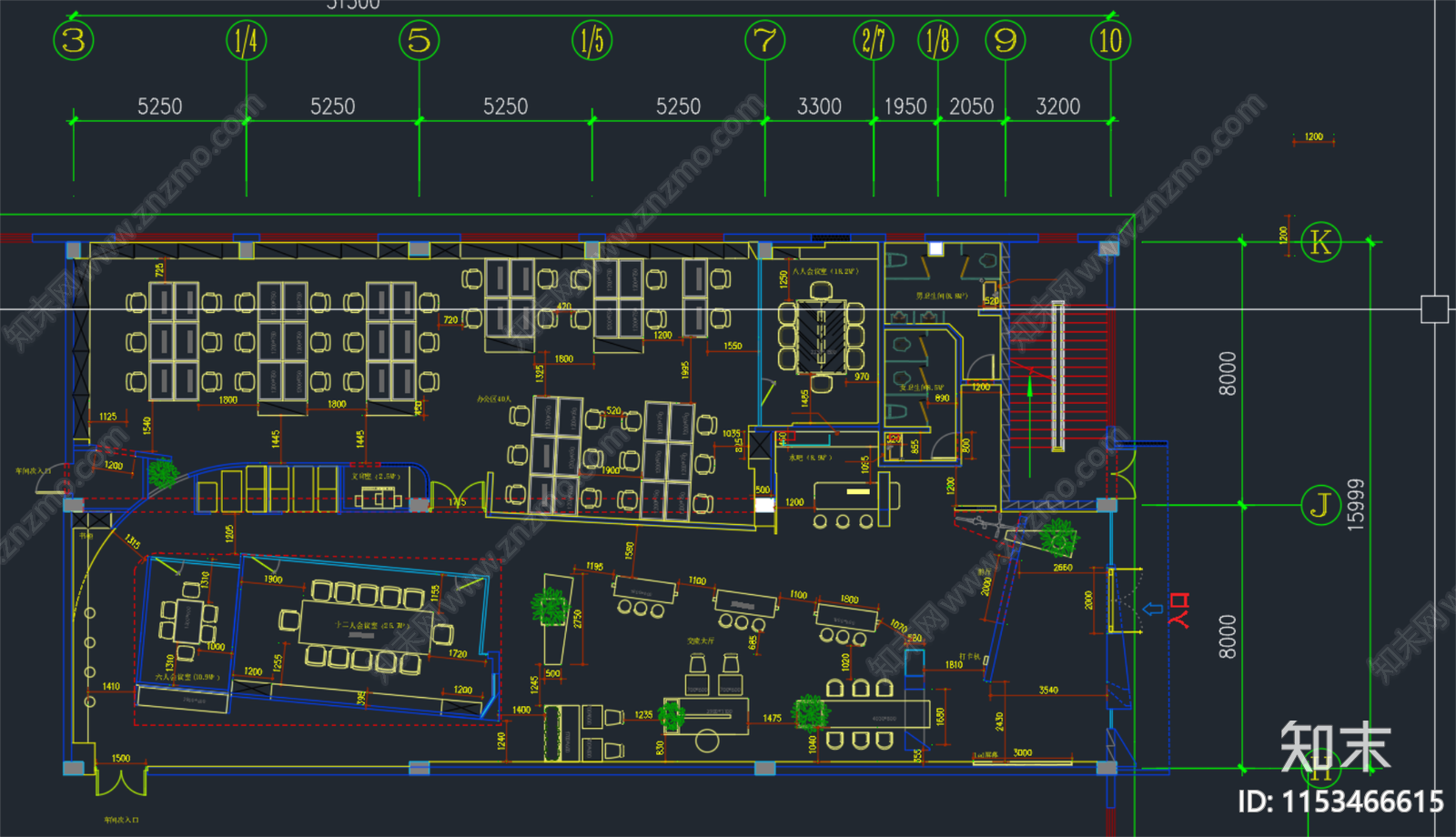The height and width of the screenshot is (837, 1456).
Task: Pick the 1410 dimension near the left wall
Action: 111,686
